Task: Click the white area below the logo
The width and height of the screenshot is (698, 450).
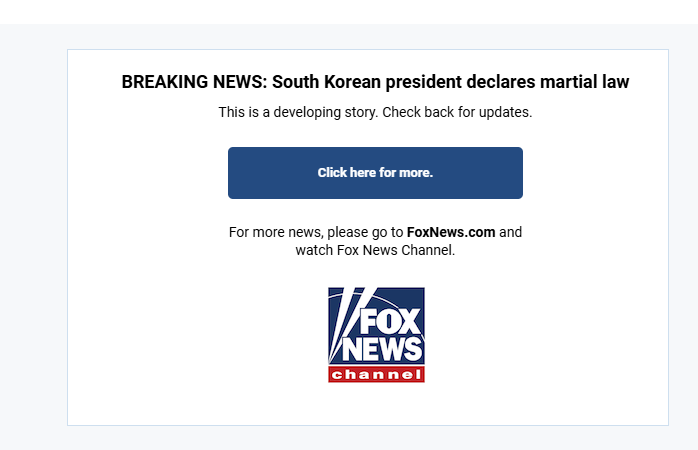Action: [x=376, y=403]
